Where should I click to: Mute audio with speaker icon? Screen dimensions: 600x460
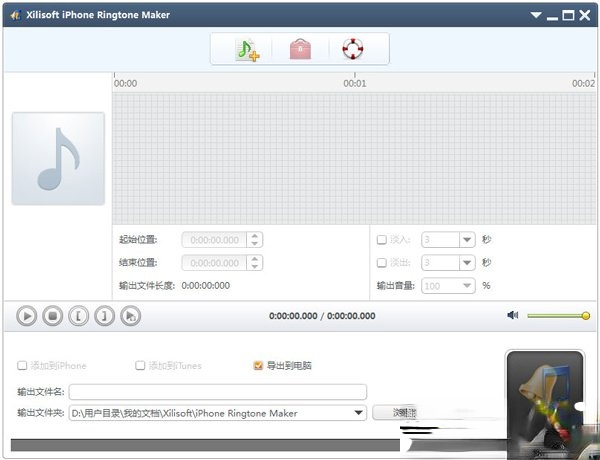coord(512,315)
